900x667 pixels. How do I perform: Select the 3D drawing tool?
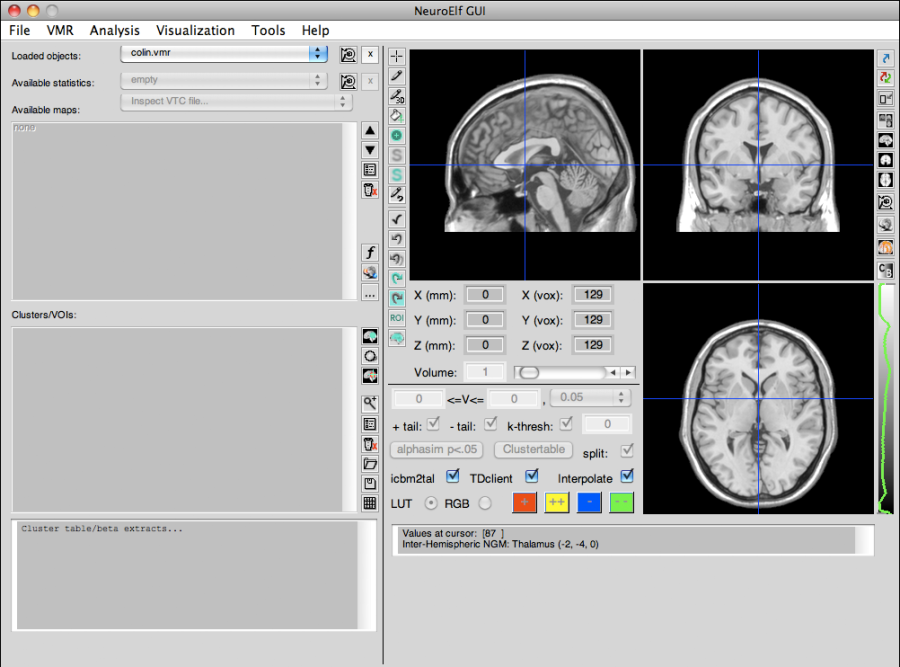click(396, 96)
